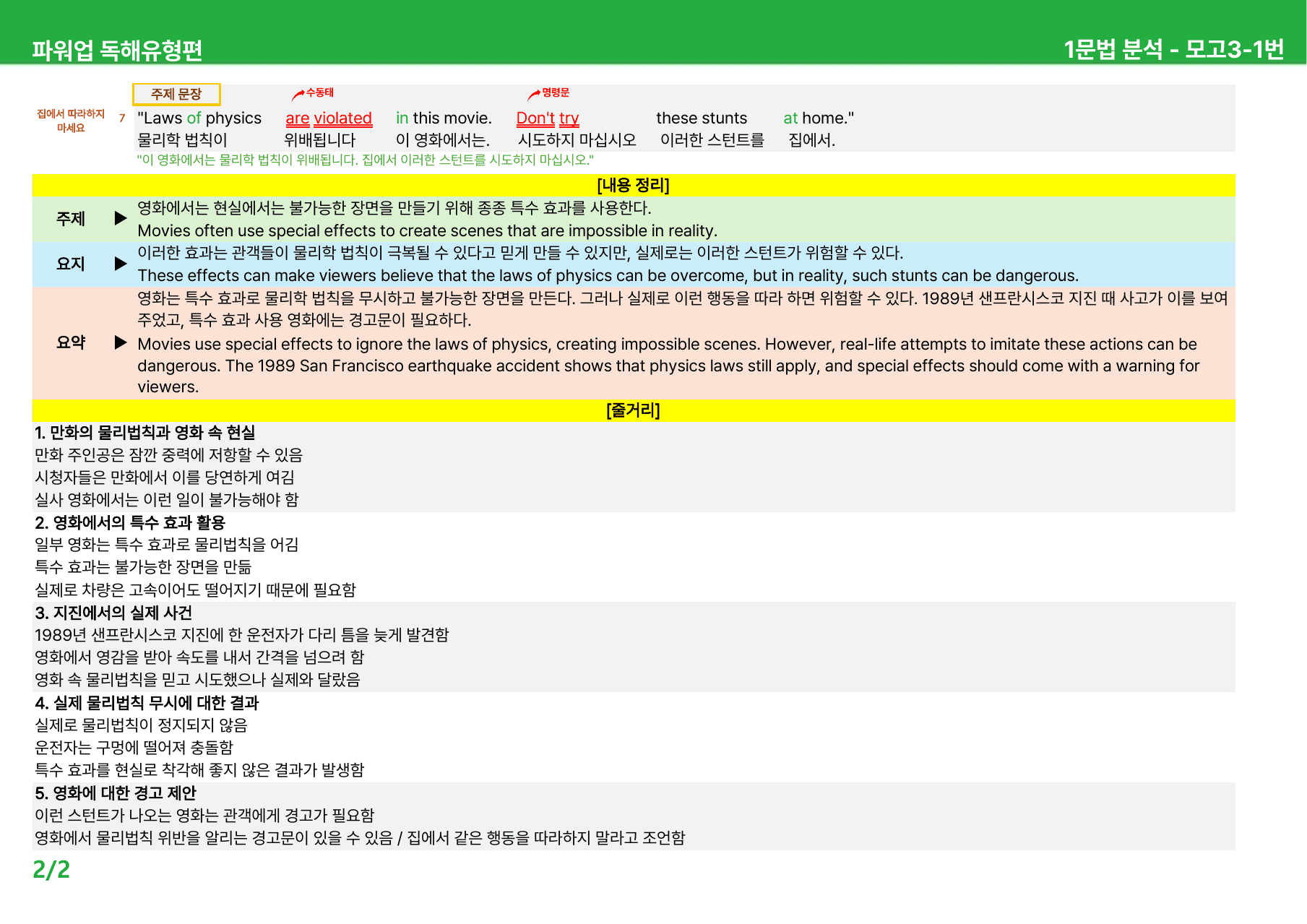Click the summary line starting dangerous. The 1989 San Francisco
Viewport: 1307px width, 924px height.
pos(668,366)
